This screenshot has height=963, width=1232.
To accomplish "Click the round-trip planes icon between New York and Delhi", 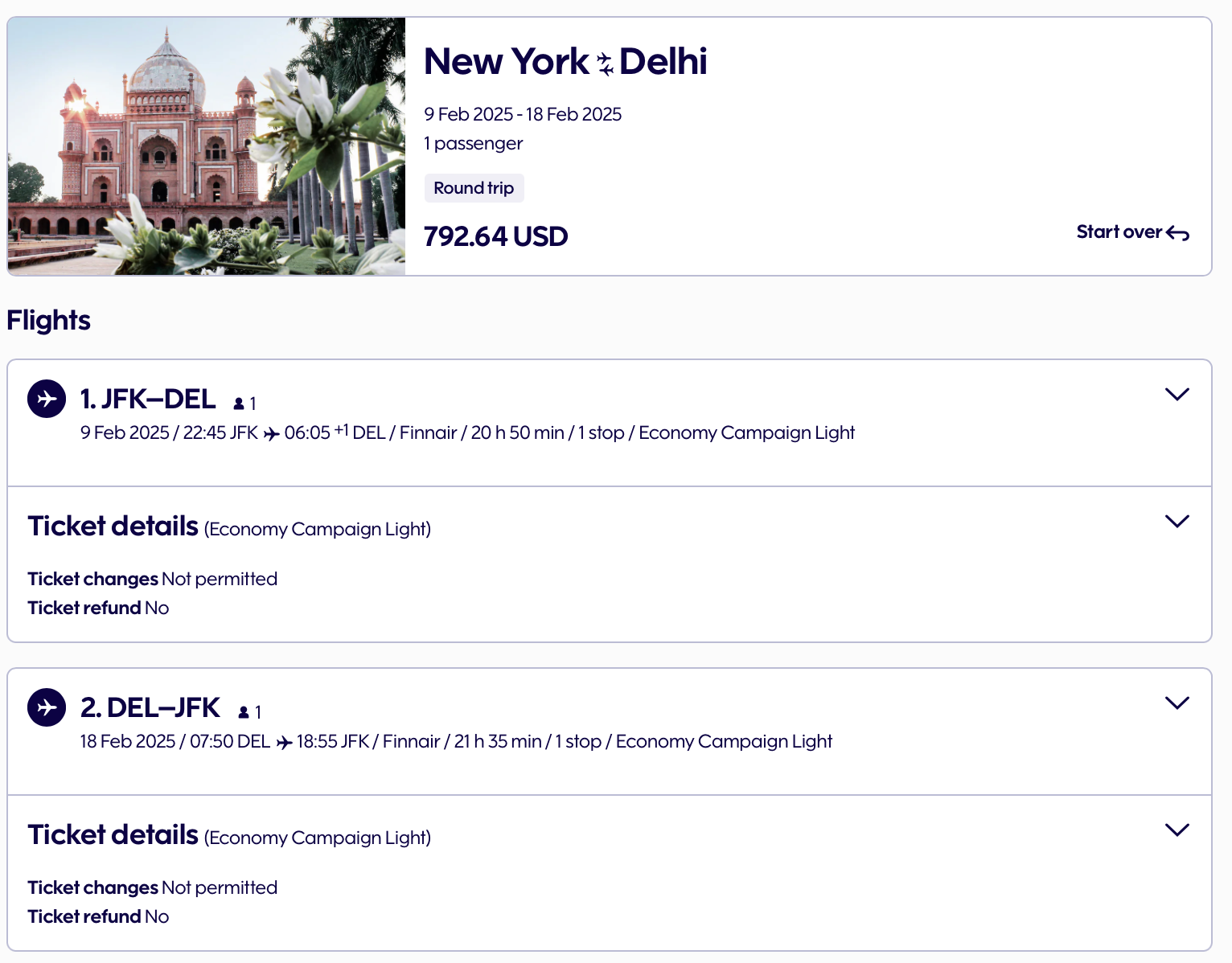I will pos(605,64).
